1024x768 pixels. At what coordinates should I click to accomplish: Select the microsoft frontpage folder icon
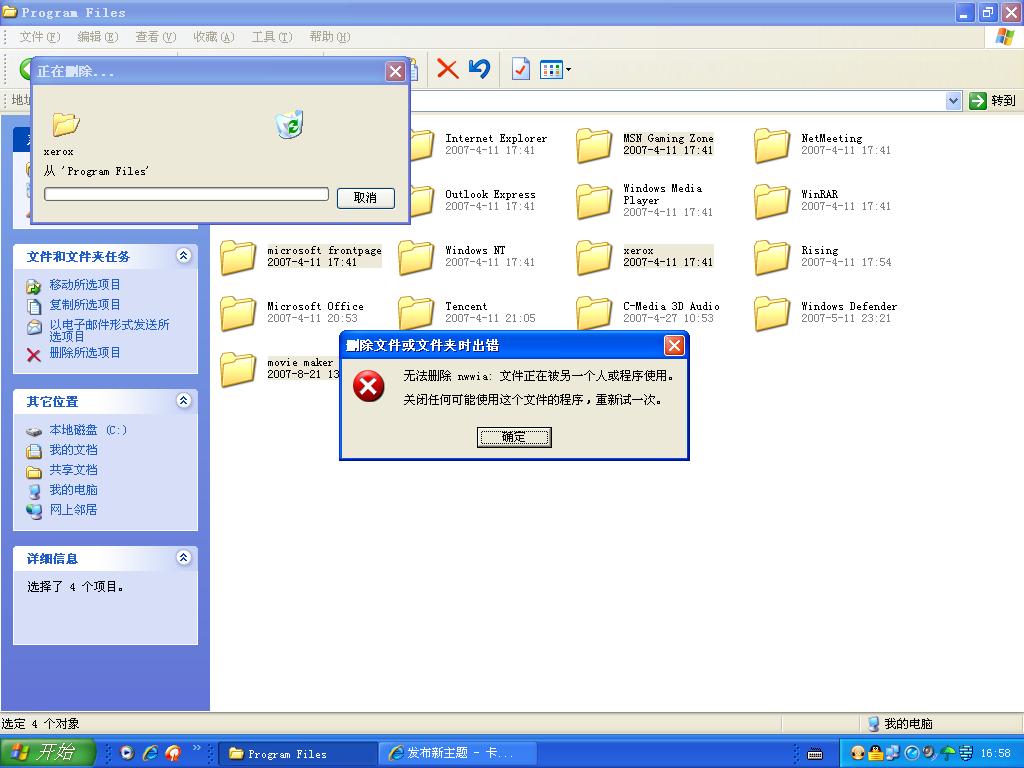[238, 257]
